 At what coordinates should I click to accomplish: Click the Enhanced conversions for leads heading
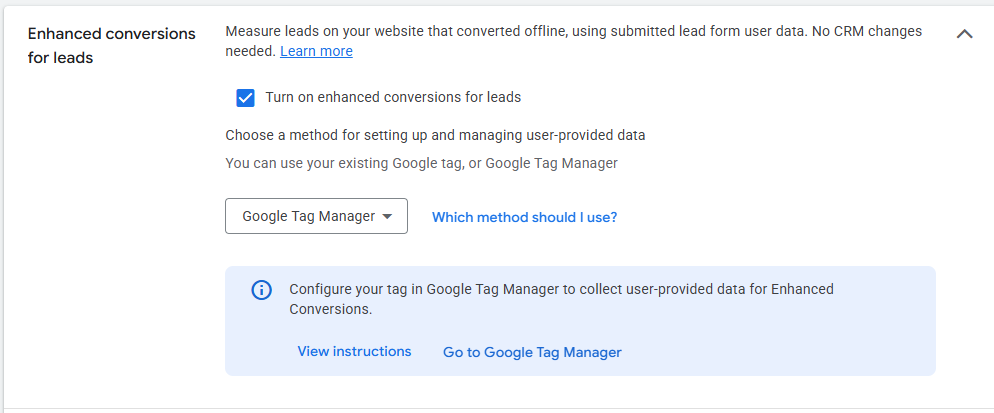(x=112, y=46)
